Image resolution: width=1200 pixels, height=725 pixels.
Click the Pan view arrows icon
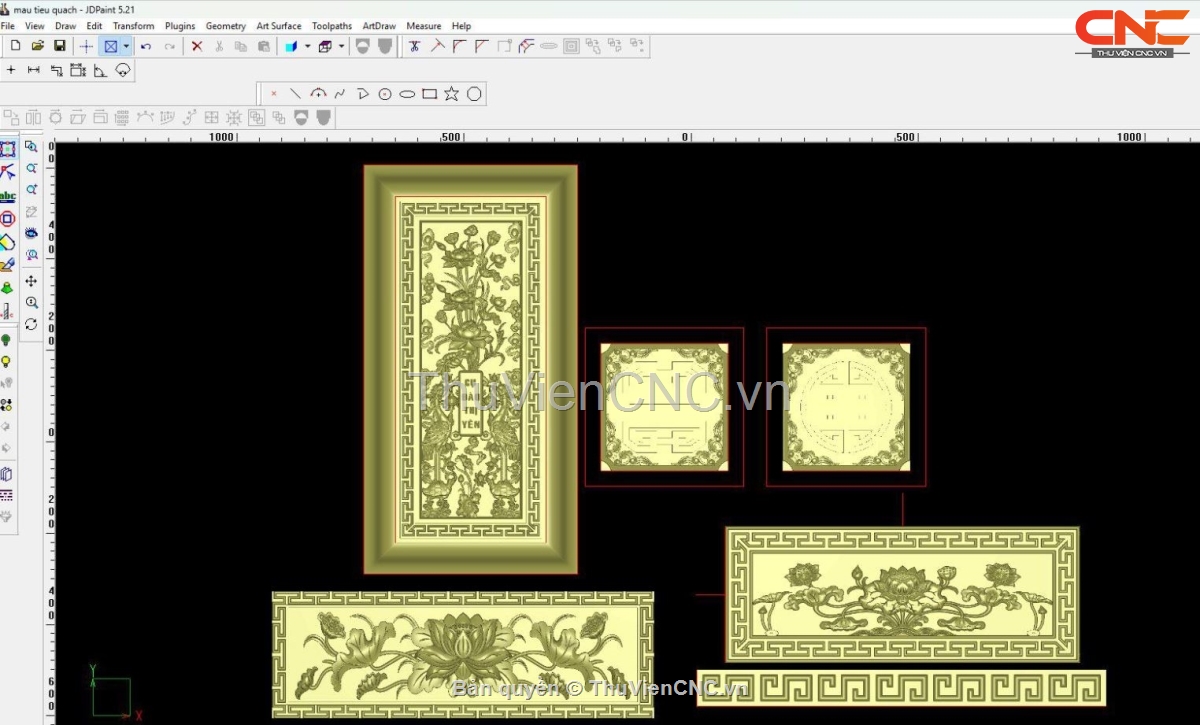pyautogui.click(x=32, y=281)
